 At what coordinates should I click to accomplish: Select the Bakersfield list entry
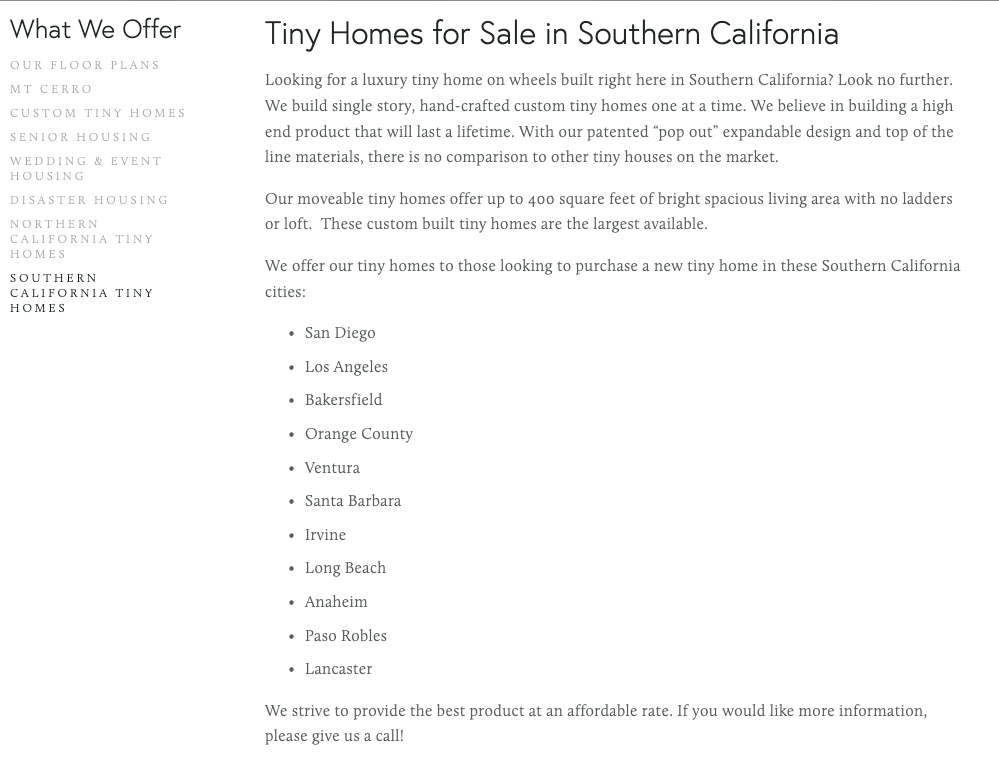pos(343,400)
